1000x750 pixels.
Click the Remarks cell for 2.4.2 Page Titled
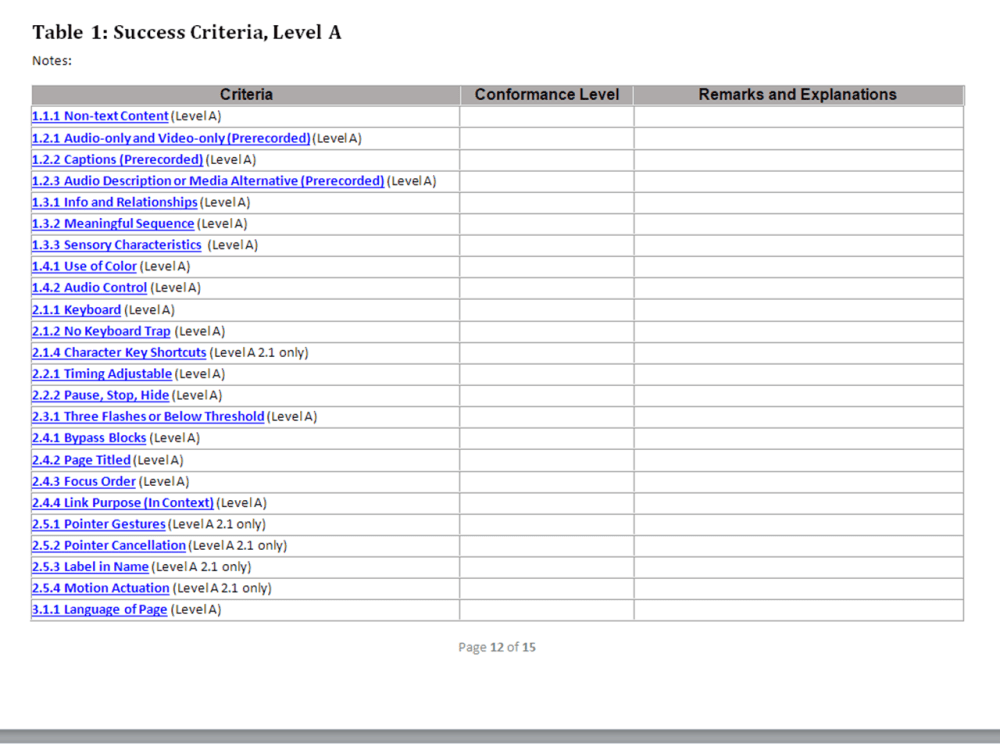point(798,460)
